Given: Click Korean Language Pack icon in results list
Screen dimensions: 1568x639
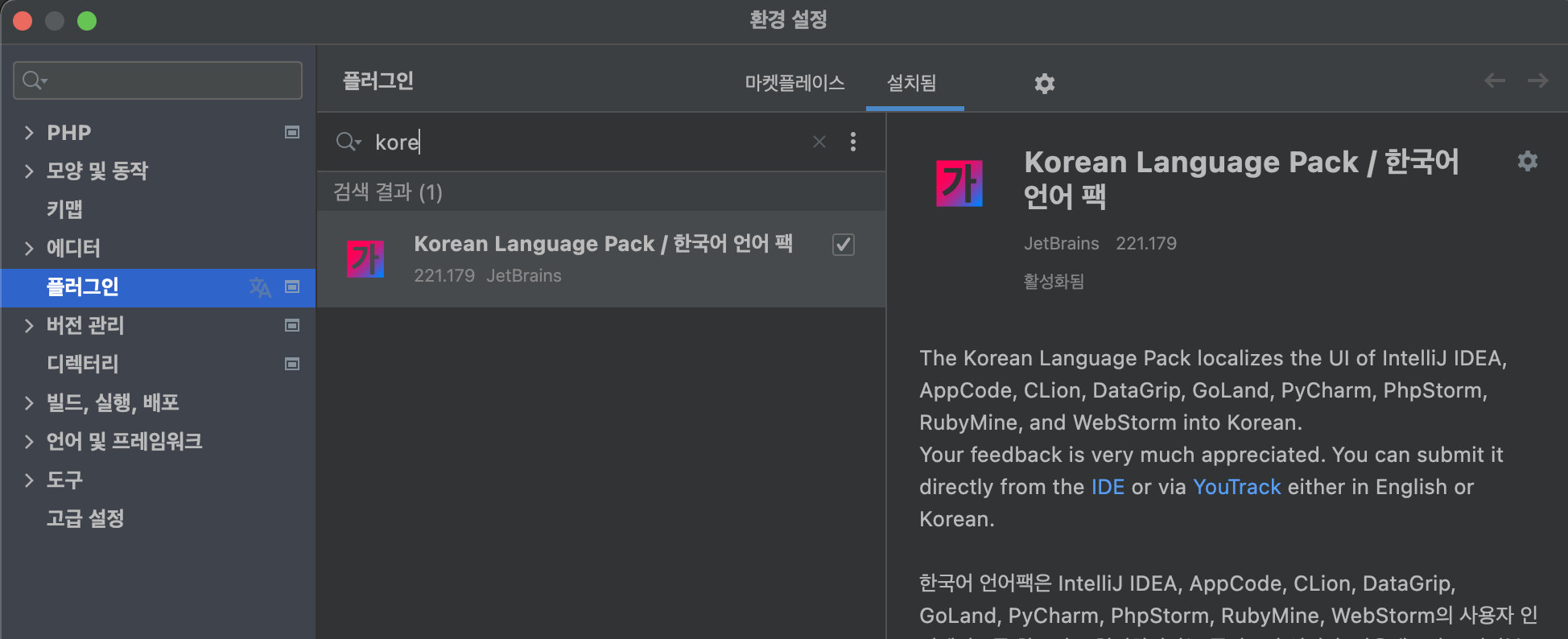Looking at the screenshot, I should pyautogui.click(x=365, y=259).
